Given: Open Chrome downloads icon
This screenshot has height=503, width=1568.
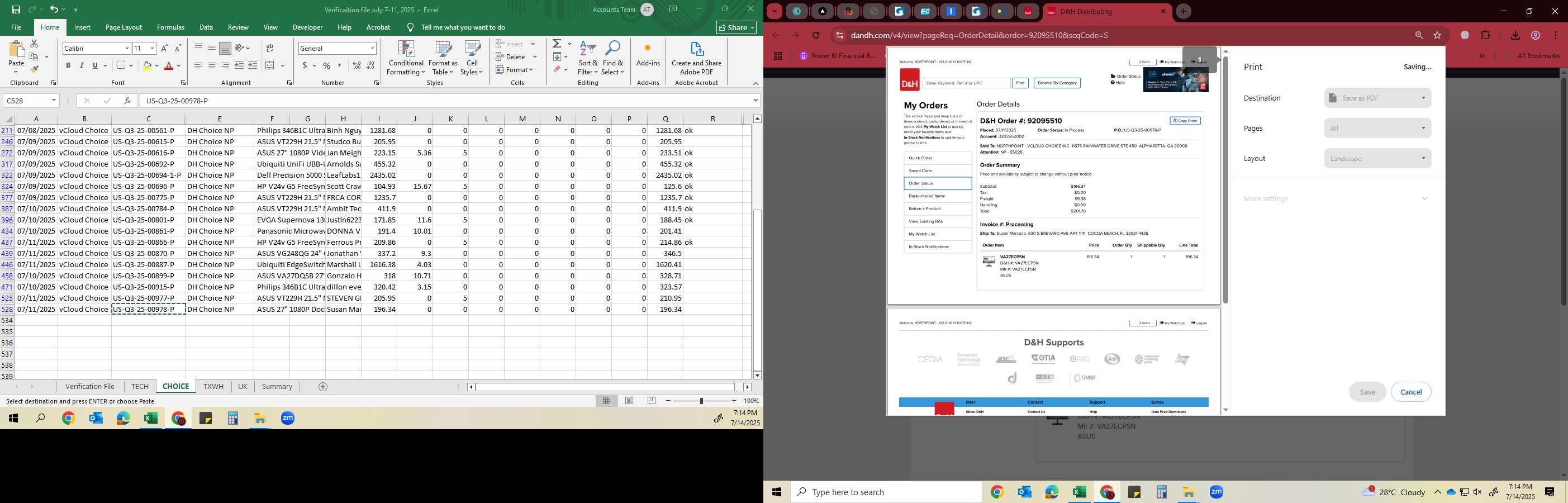Looking at the screenshot, I should coord(1515,35).
